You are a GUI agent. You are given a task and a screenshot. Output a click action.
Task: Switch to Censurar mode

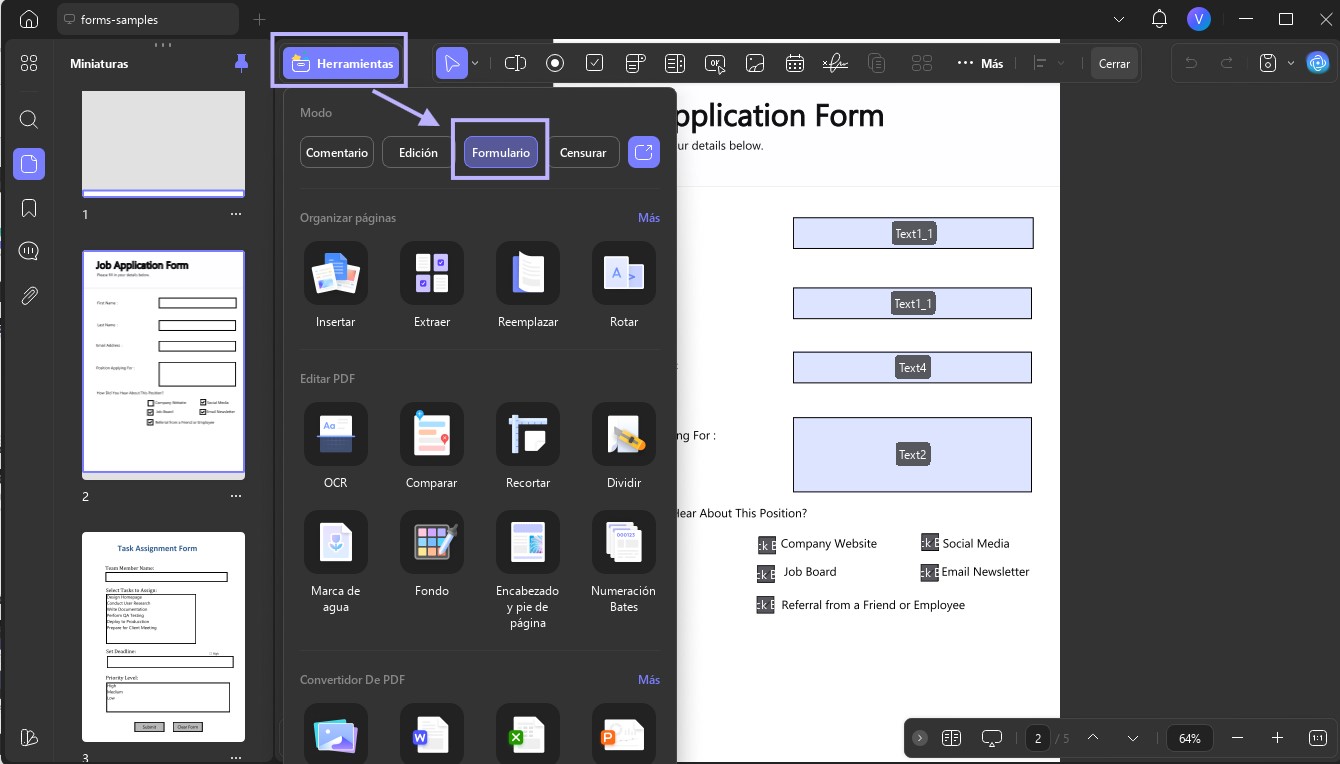[x=583, y=153]
